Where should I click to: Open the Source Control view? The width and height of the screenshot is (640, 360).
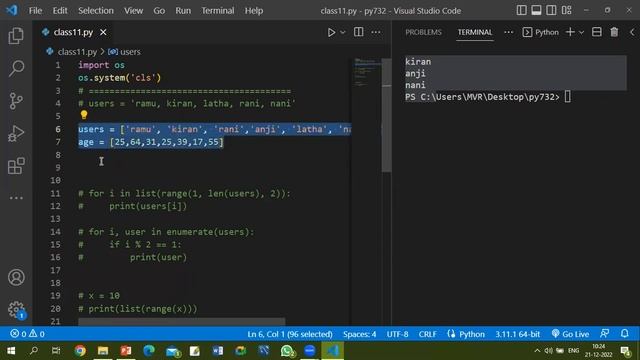(x=16, y=101)
